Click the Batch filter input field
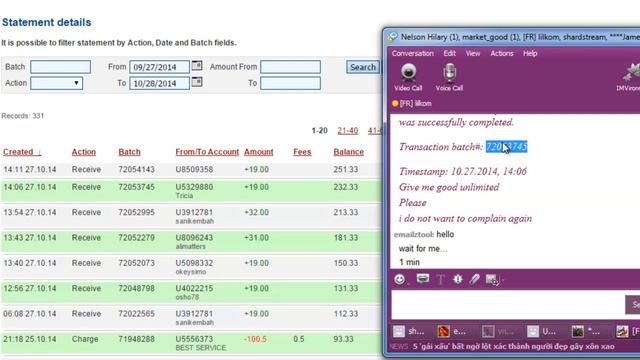 coord(60,67)
